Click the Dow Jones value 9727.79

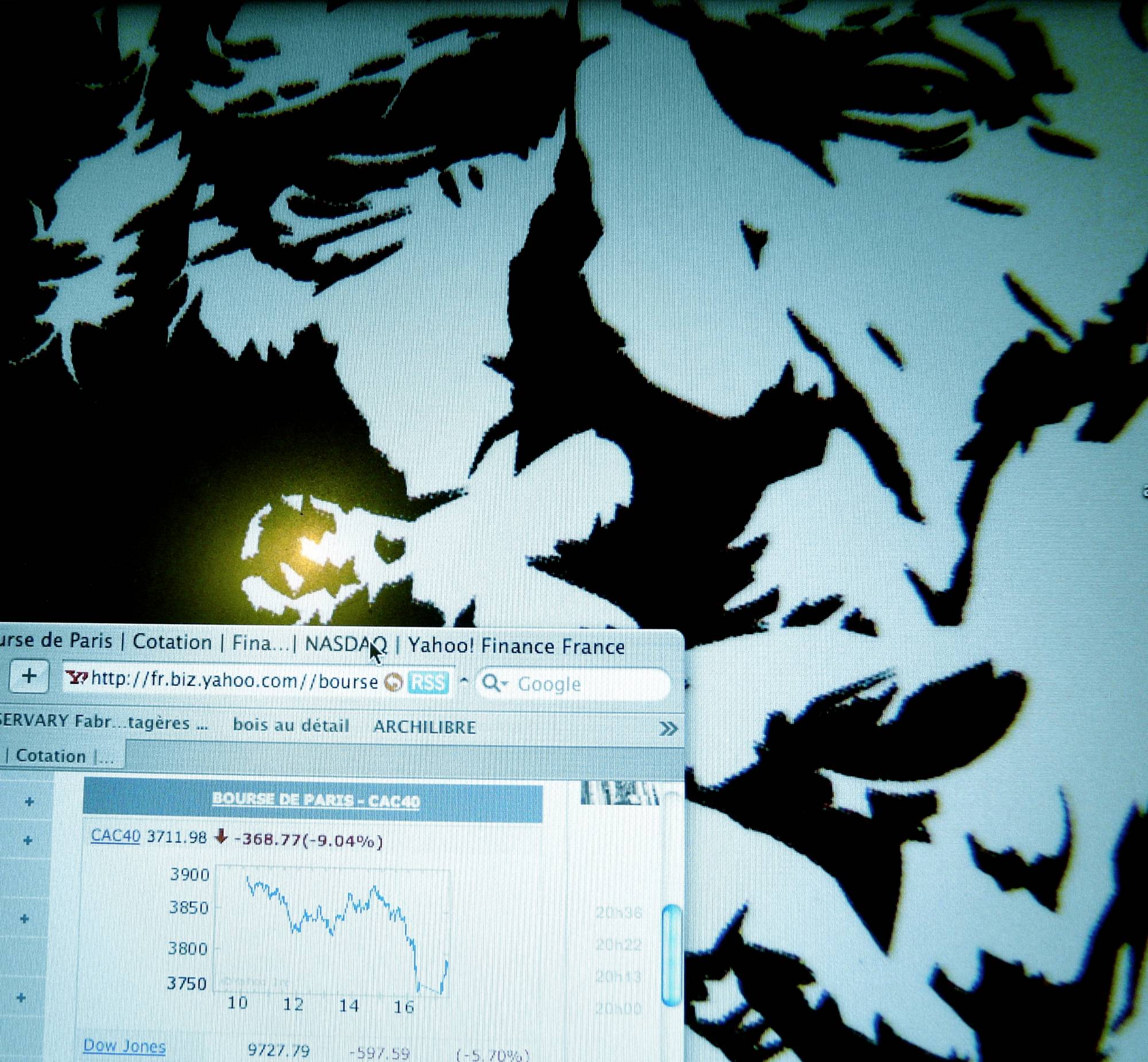[278, 1051]
